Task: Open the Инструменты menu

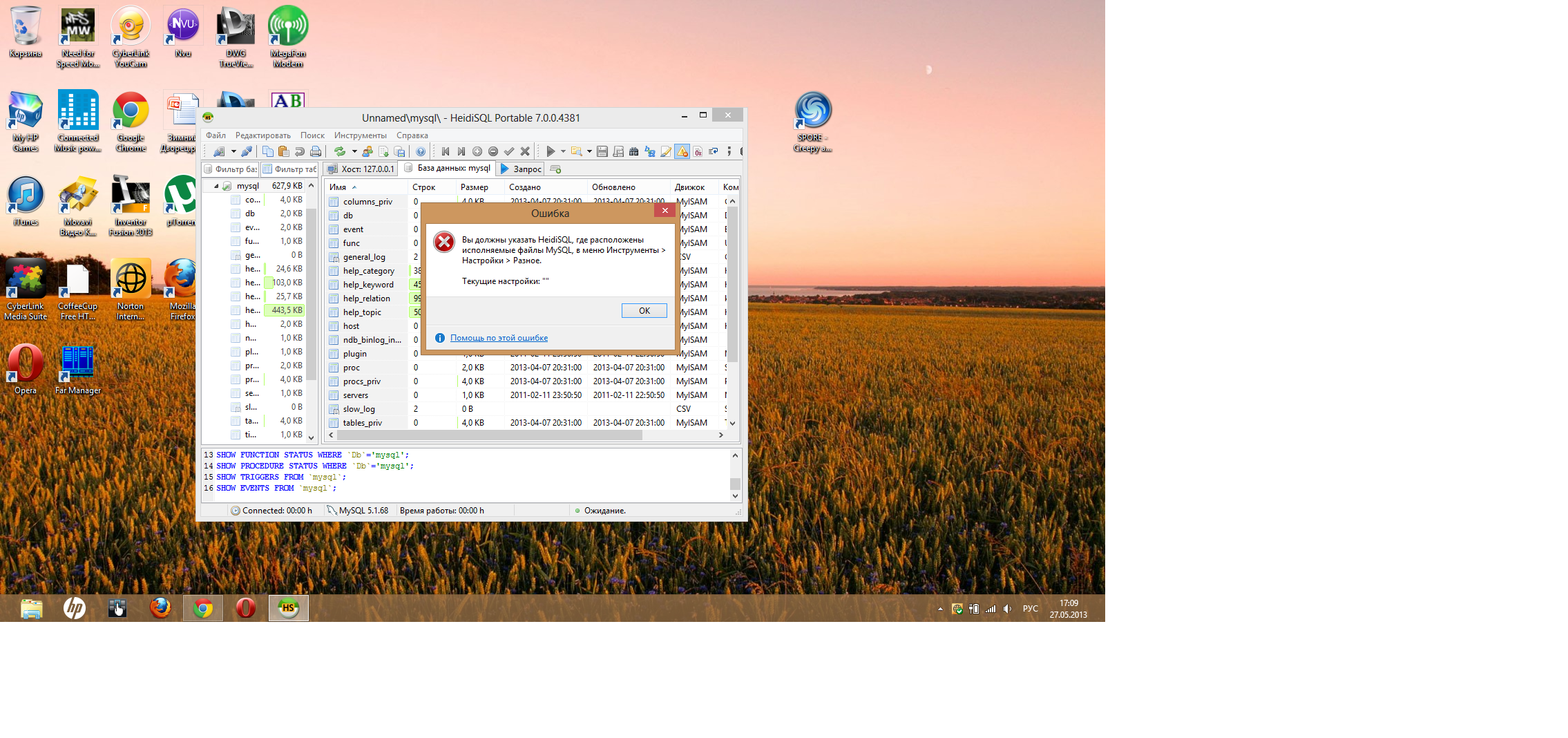Action: coord(360,135)
